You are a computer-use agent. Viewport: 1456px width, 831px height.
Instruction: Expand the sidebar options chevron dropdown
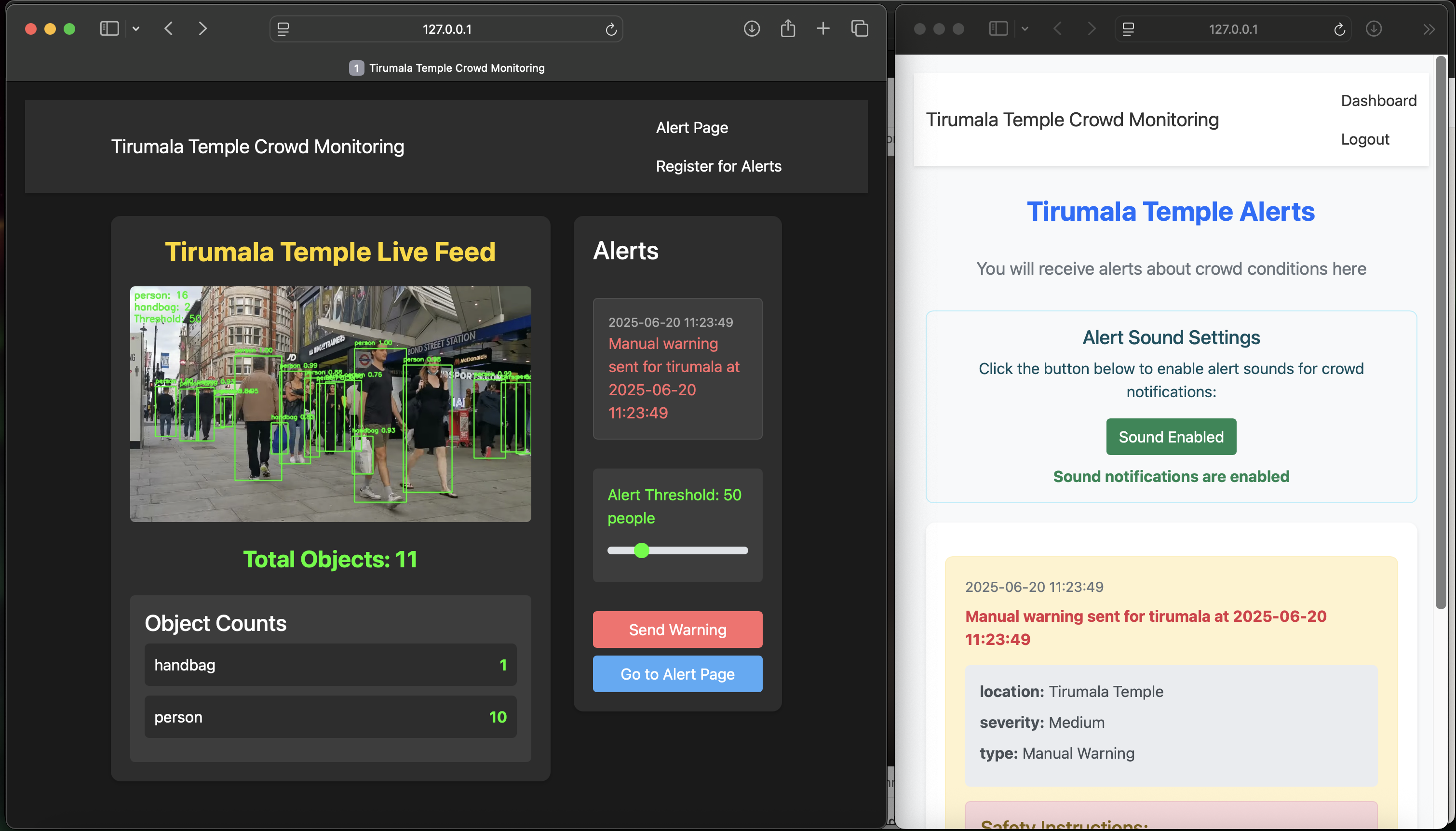coord(136,29)
